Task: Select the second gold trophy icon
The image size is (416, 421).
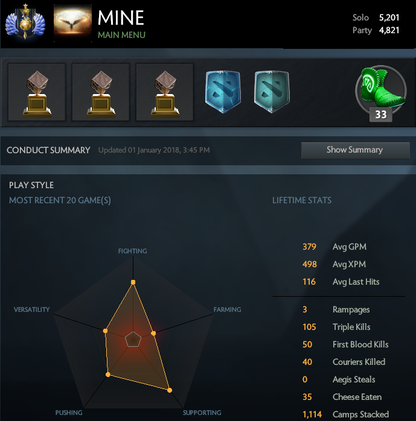Action: (x=101, y=92)
